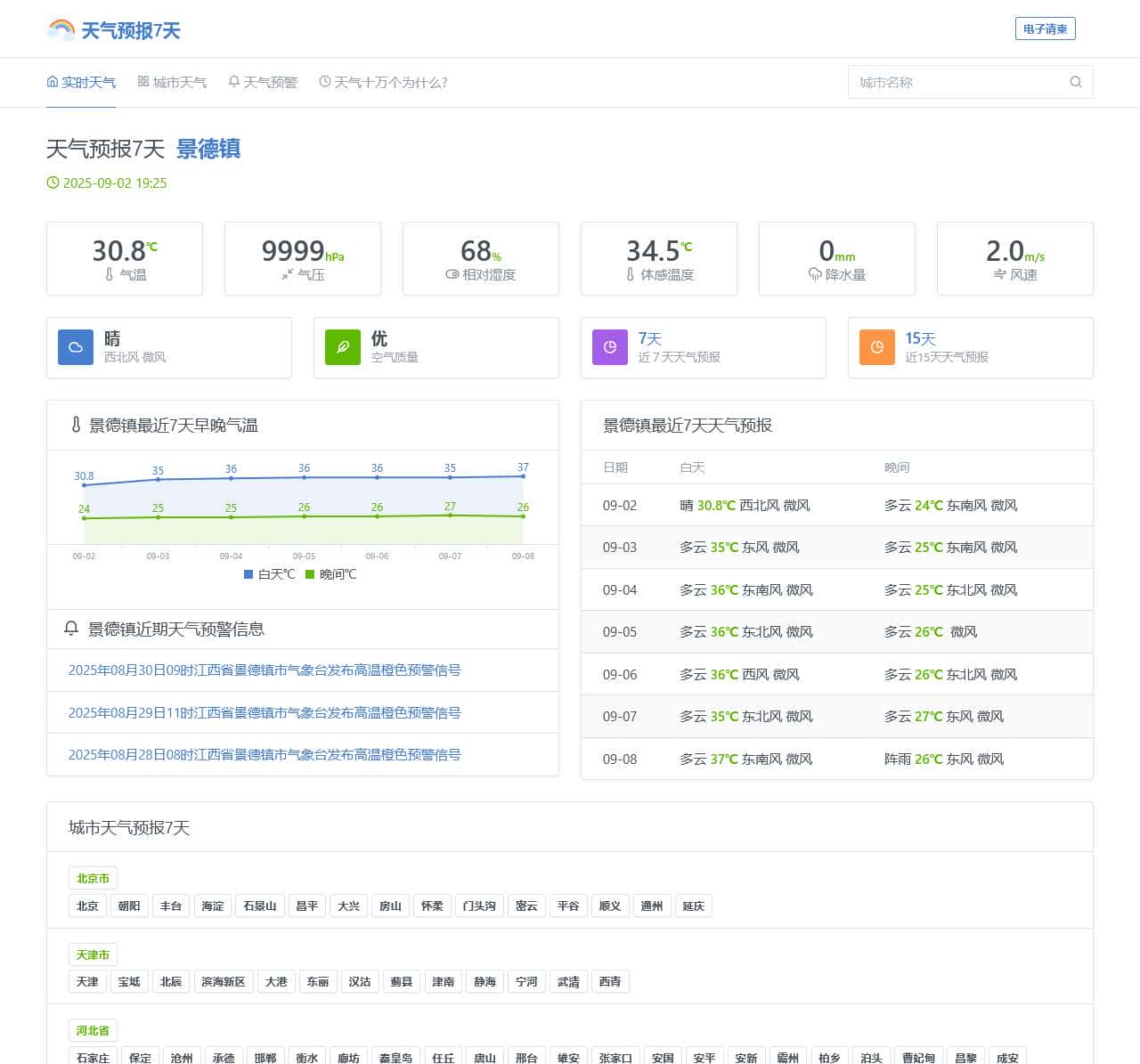Click the bell icon beside 天气预警信息

[x=71, y=629]
